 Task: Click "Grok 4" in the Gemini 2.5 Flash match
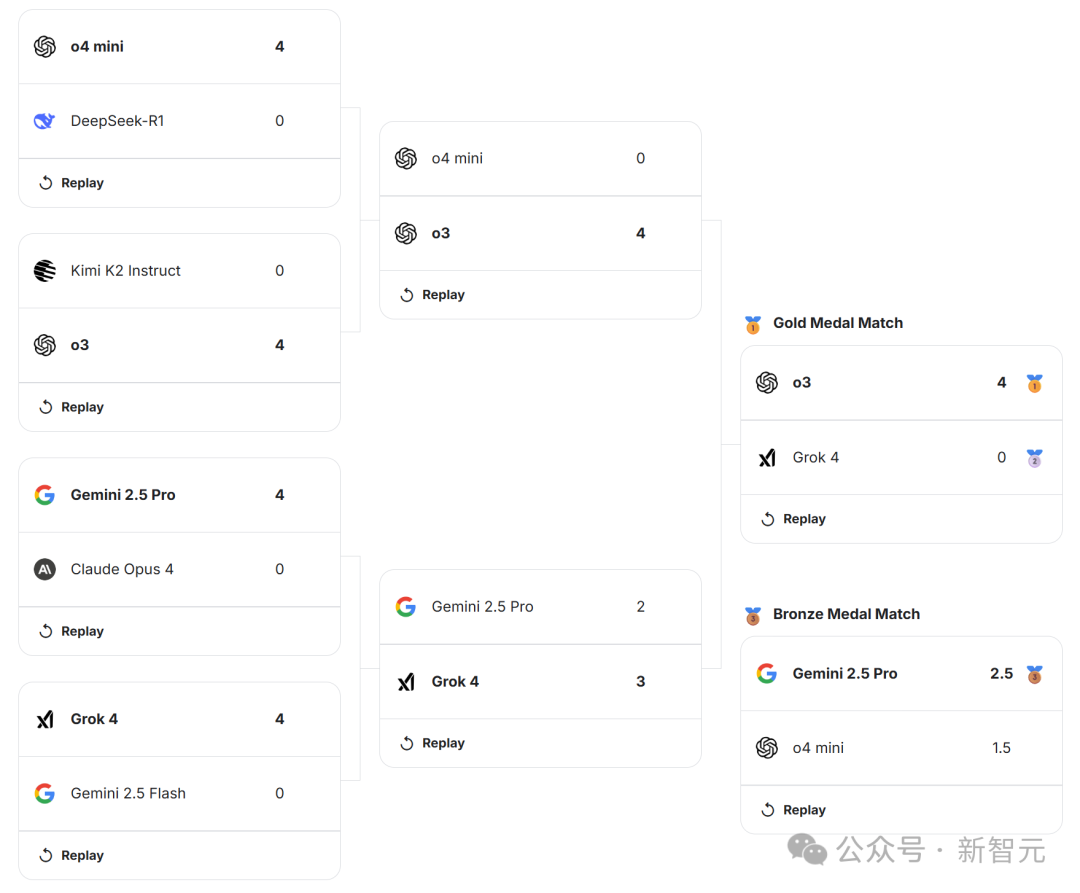coord(94,719)
